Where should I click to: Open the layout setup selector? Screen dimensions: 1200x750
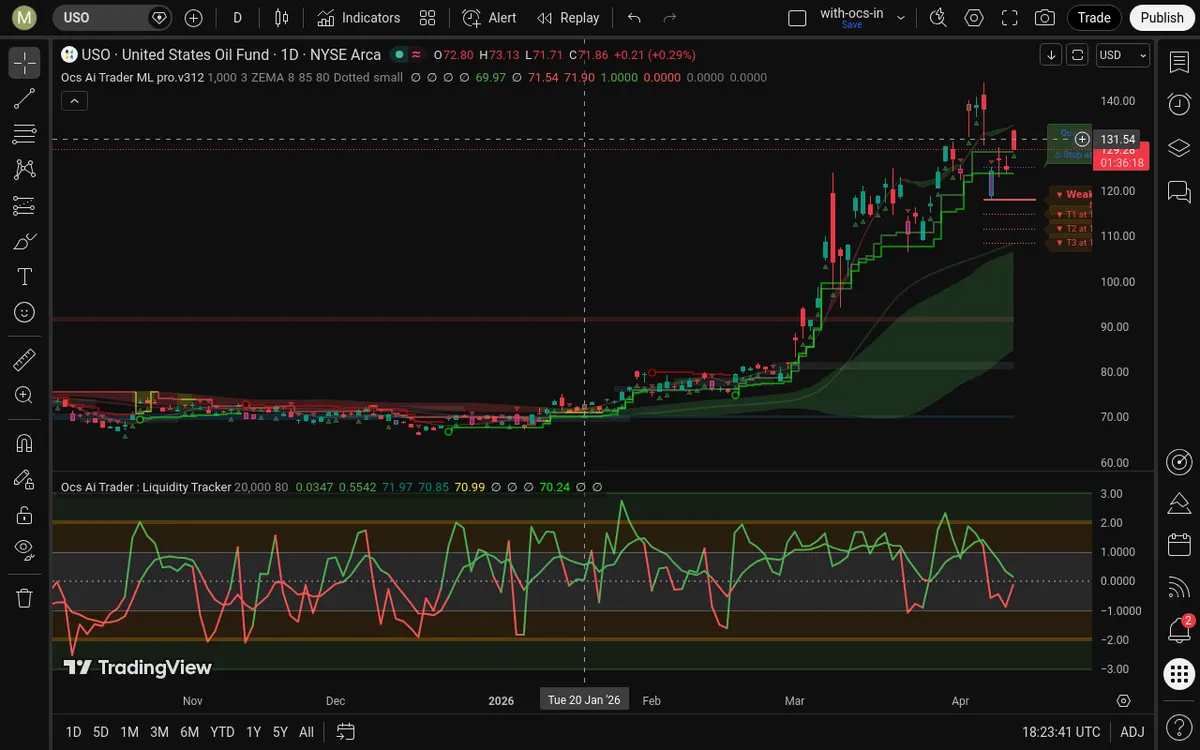(797, 18)
